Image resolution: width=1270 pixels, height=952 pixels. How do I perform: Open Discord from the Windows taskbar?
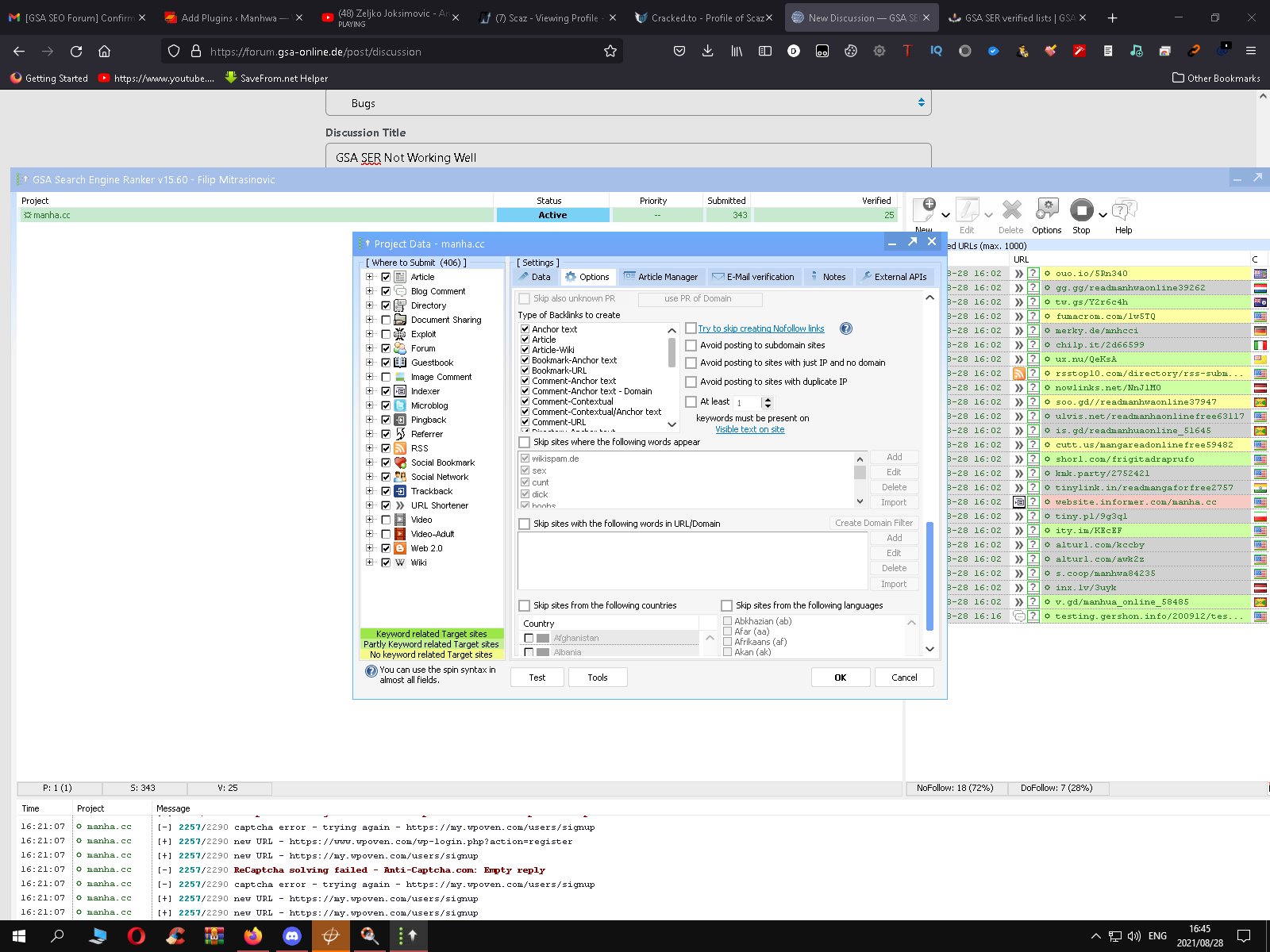click(x=292, y=936)
